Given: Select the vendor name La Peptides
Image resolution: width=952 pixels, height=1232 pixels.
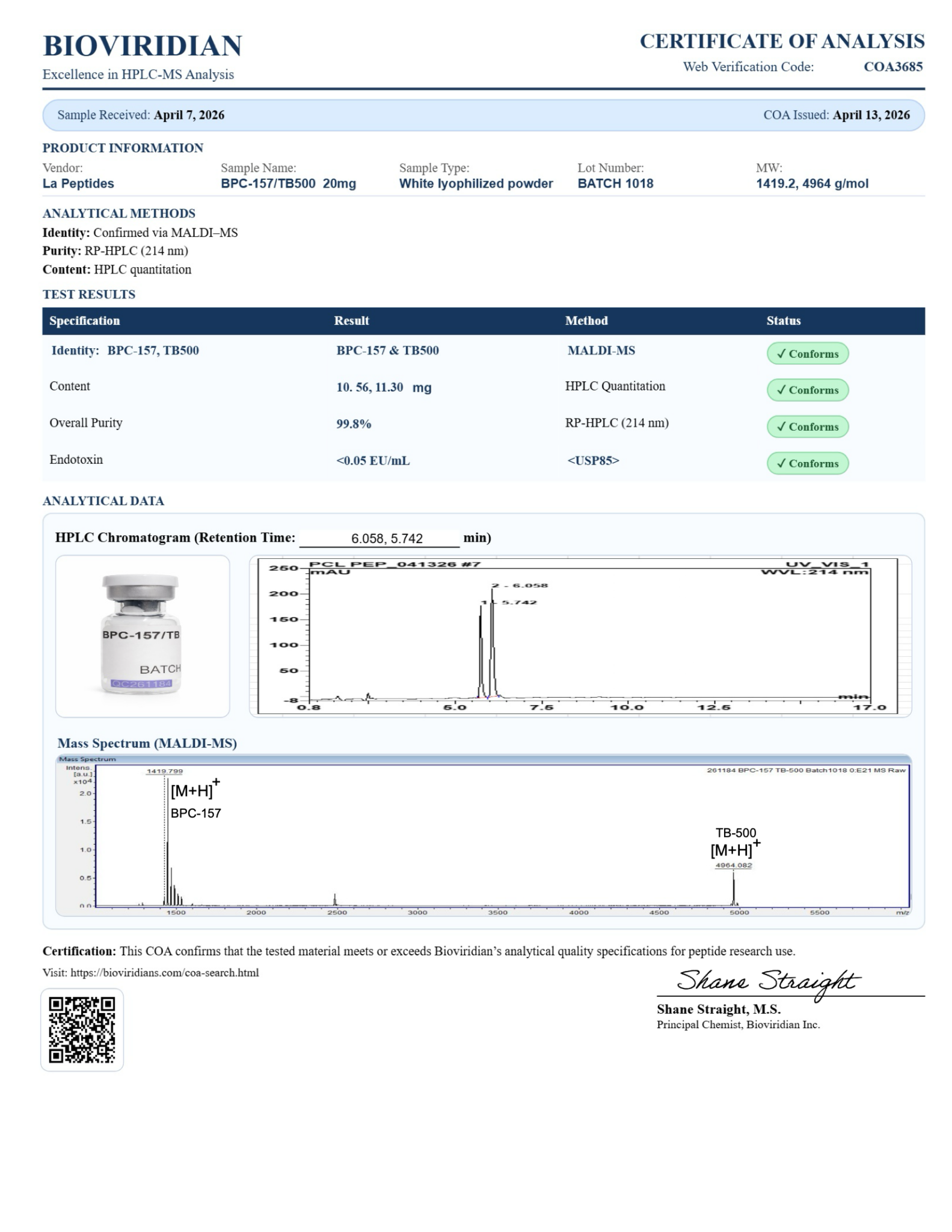Looking at the screenshot, I should (78, 183).
